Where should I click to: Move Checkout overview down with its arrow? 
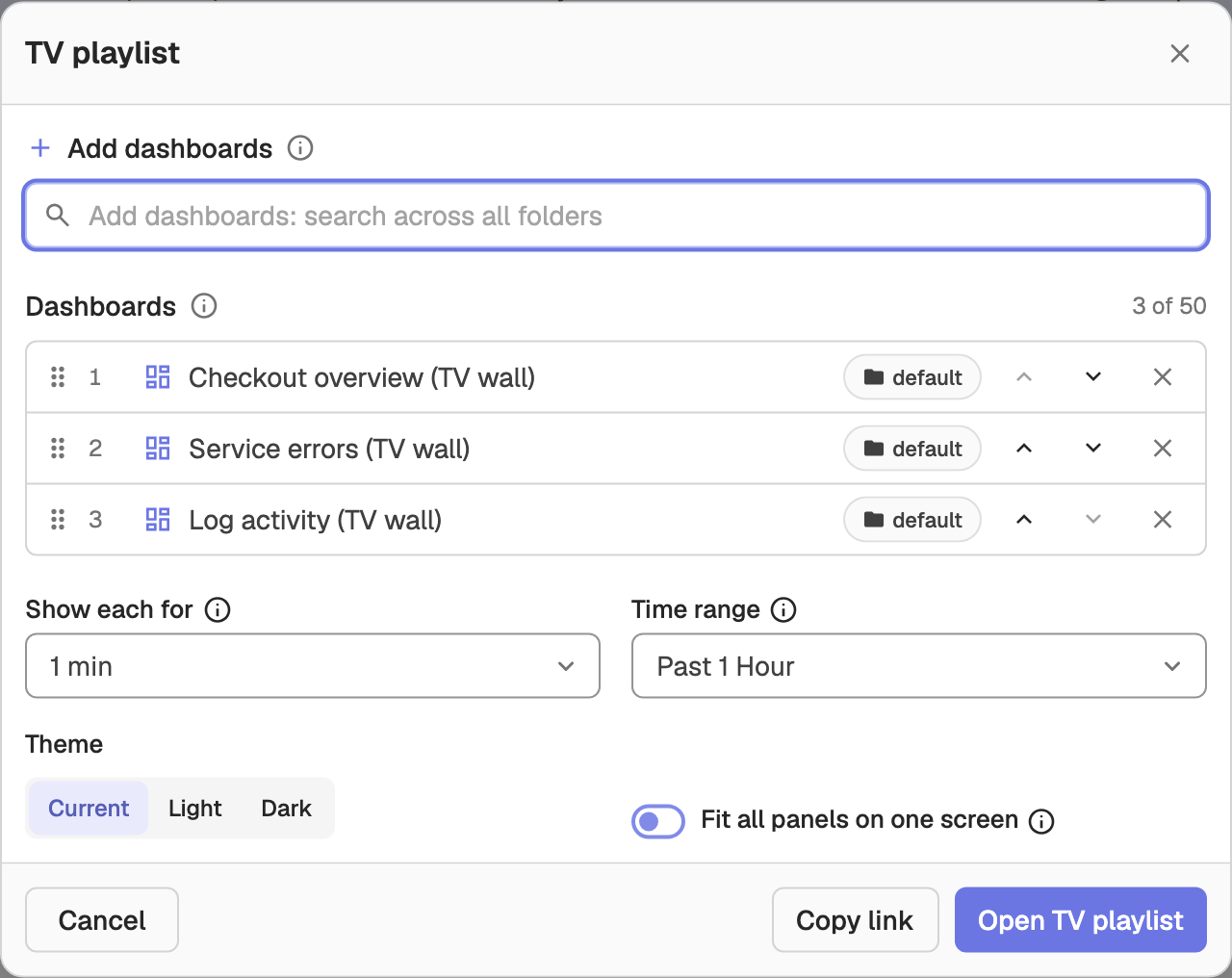pos(1093,377)
